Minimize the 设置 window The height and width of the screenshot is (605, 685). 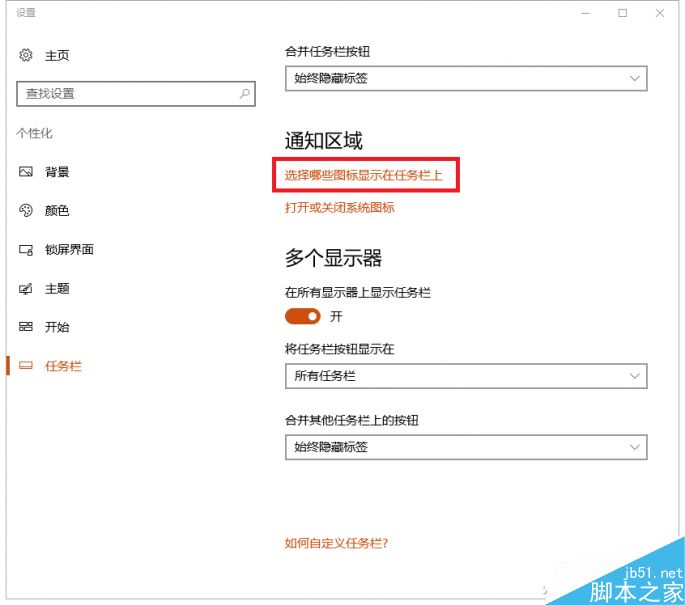click(x=585, y=13)
